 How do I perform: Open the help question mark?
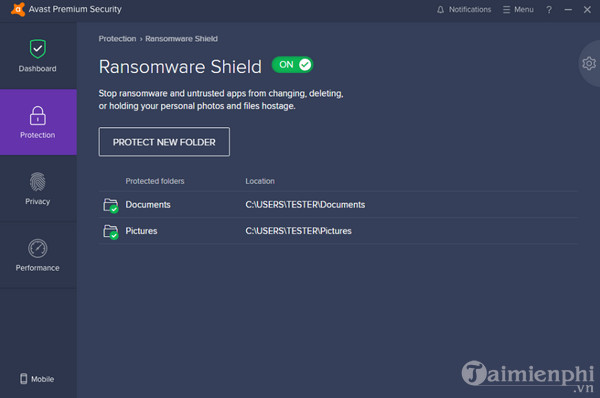[549, 10]
